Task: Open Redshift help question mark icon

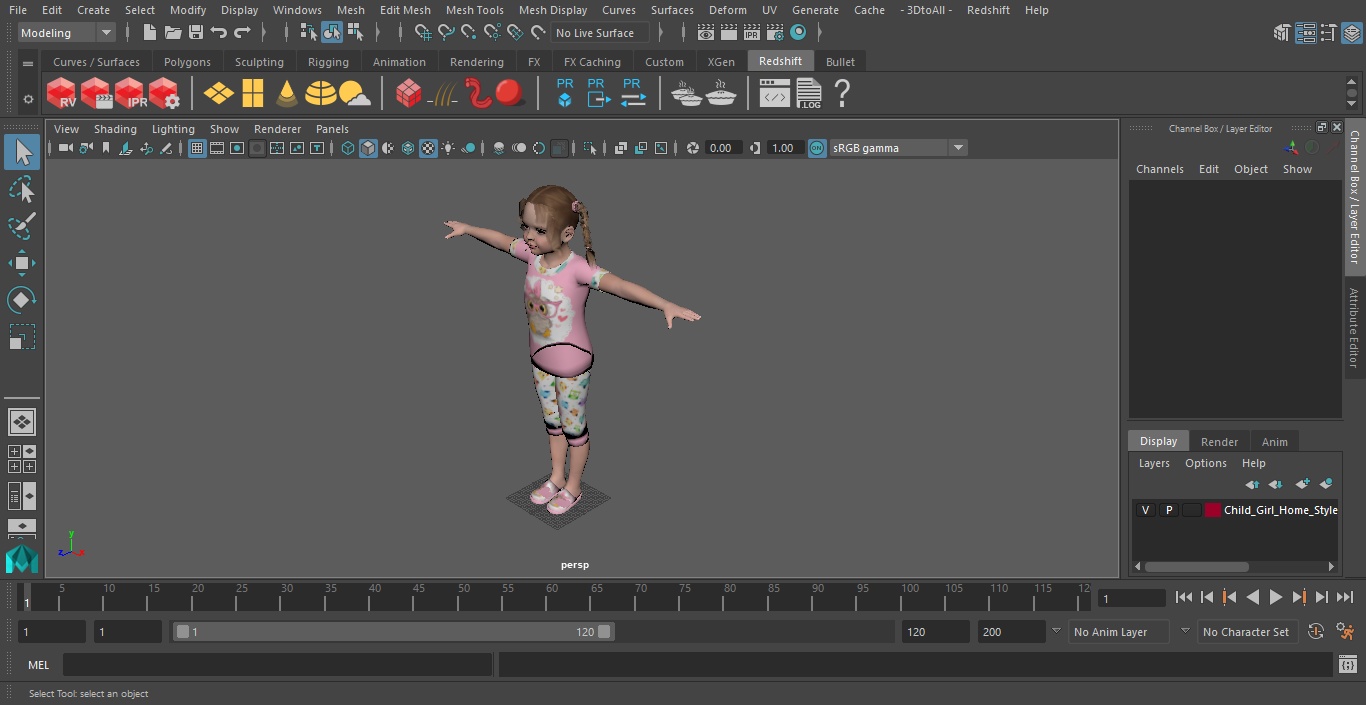Action: coord(842,94)
